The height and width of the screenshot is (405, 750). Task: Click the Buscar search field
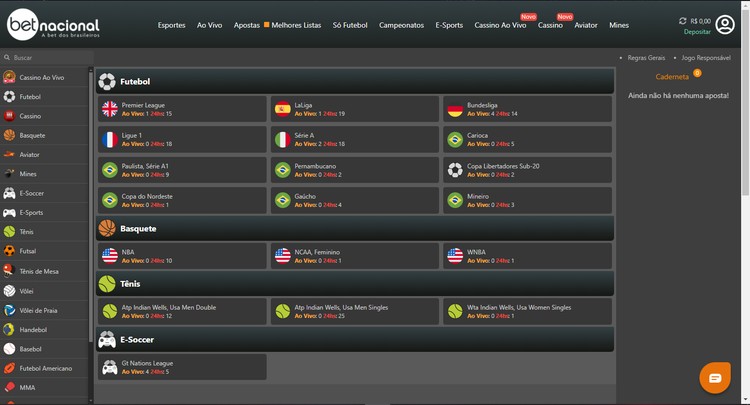47,57
